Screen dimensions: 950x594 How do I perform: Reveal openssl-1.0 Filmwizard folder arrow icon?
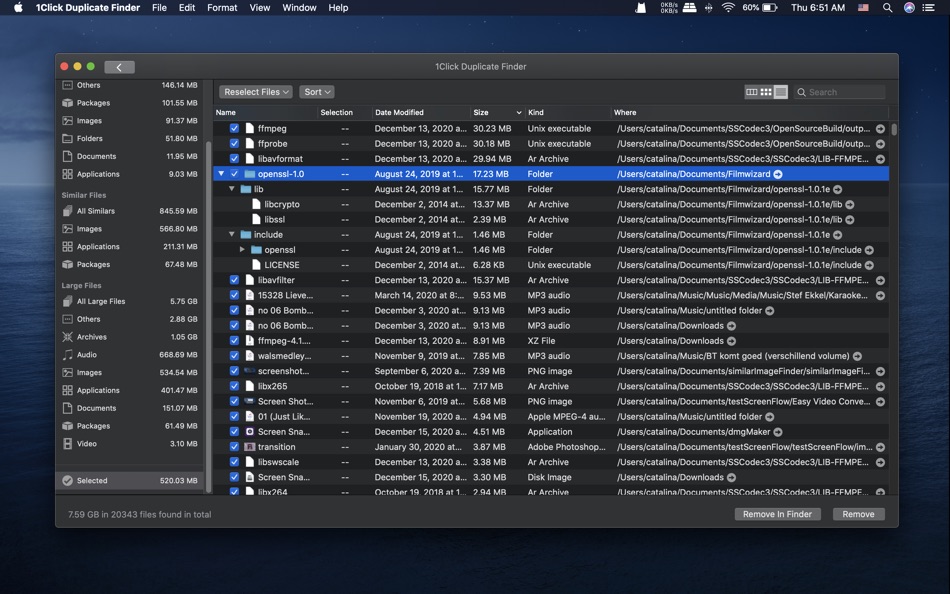click(x=778, y=174)
